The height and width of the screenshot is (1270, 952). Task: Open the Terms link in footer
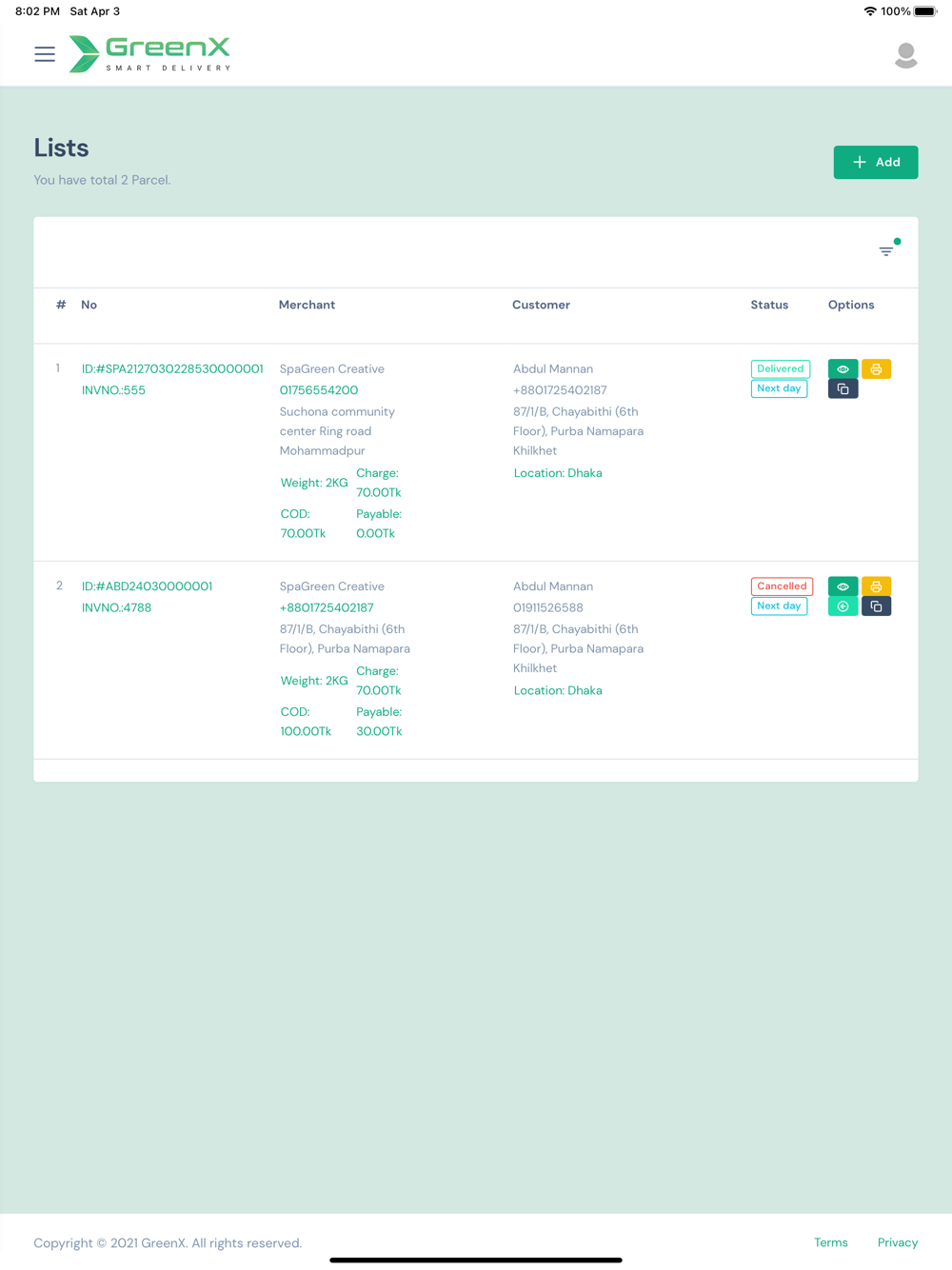coord(831,1242)
